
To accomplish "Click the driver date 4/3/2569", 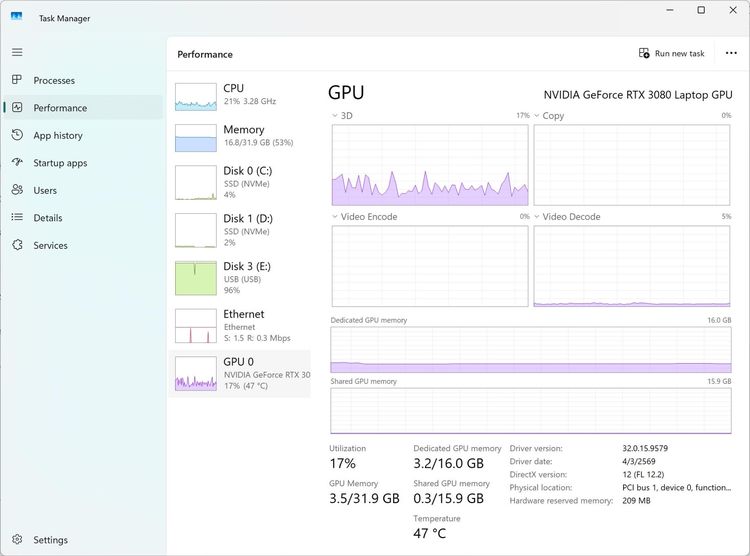I will click(639, 461).
